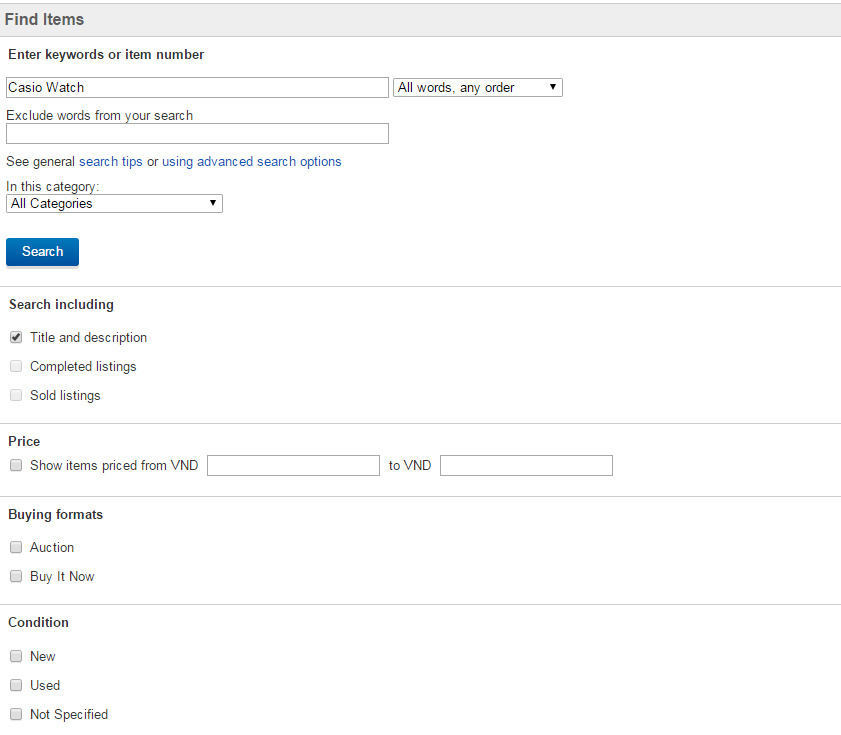Click the arrow on the category dropdown
The image size is (841, 735).
pyautogui.click(x=213, y=203)
